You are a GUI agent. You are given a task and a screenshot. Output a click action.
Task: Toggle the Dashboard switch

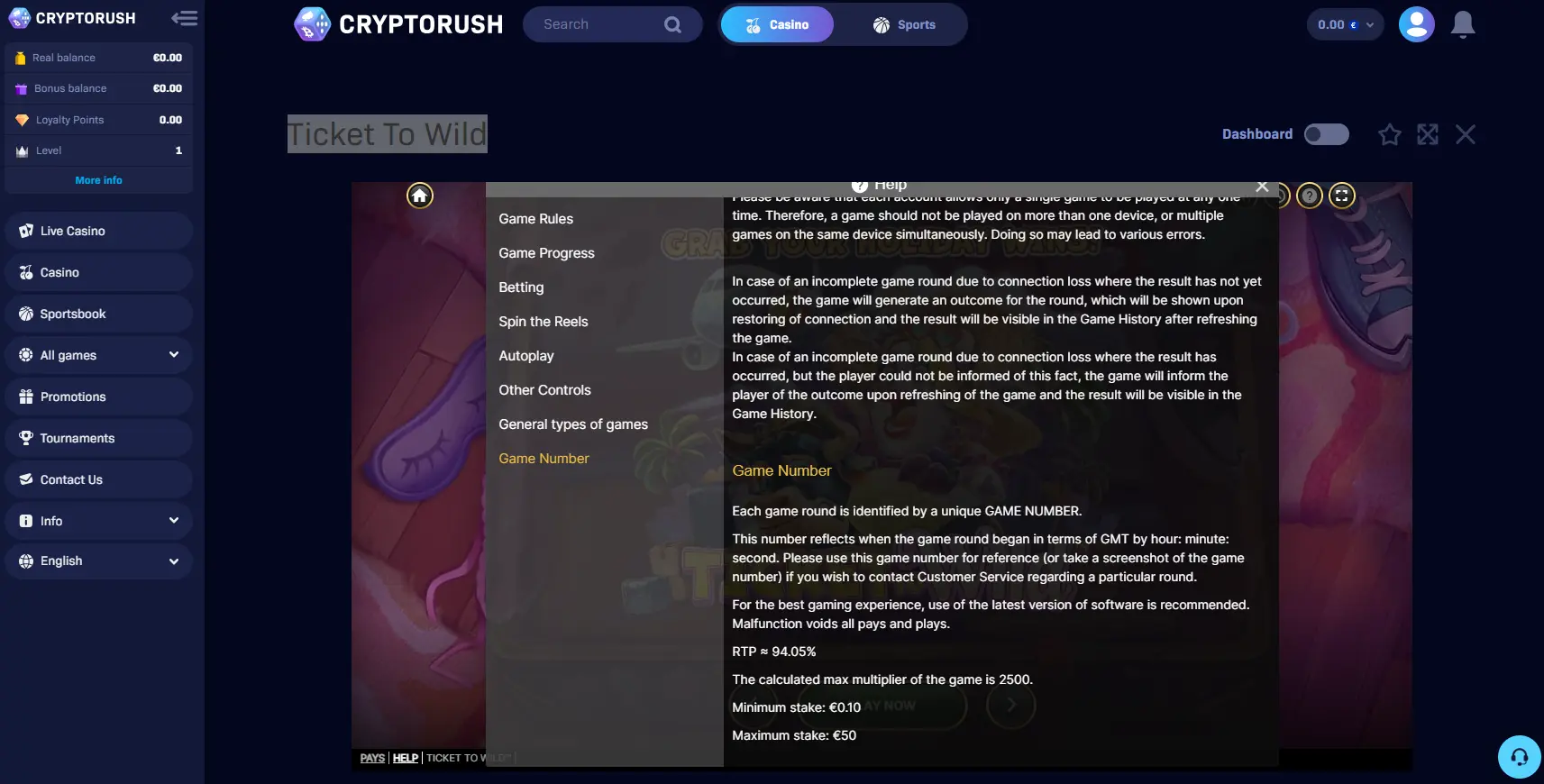point(1327,134)
